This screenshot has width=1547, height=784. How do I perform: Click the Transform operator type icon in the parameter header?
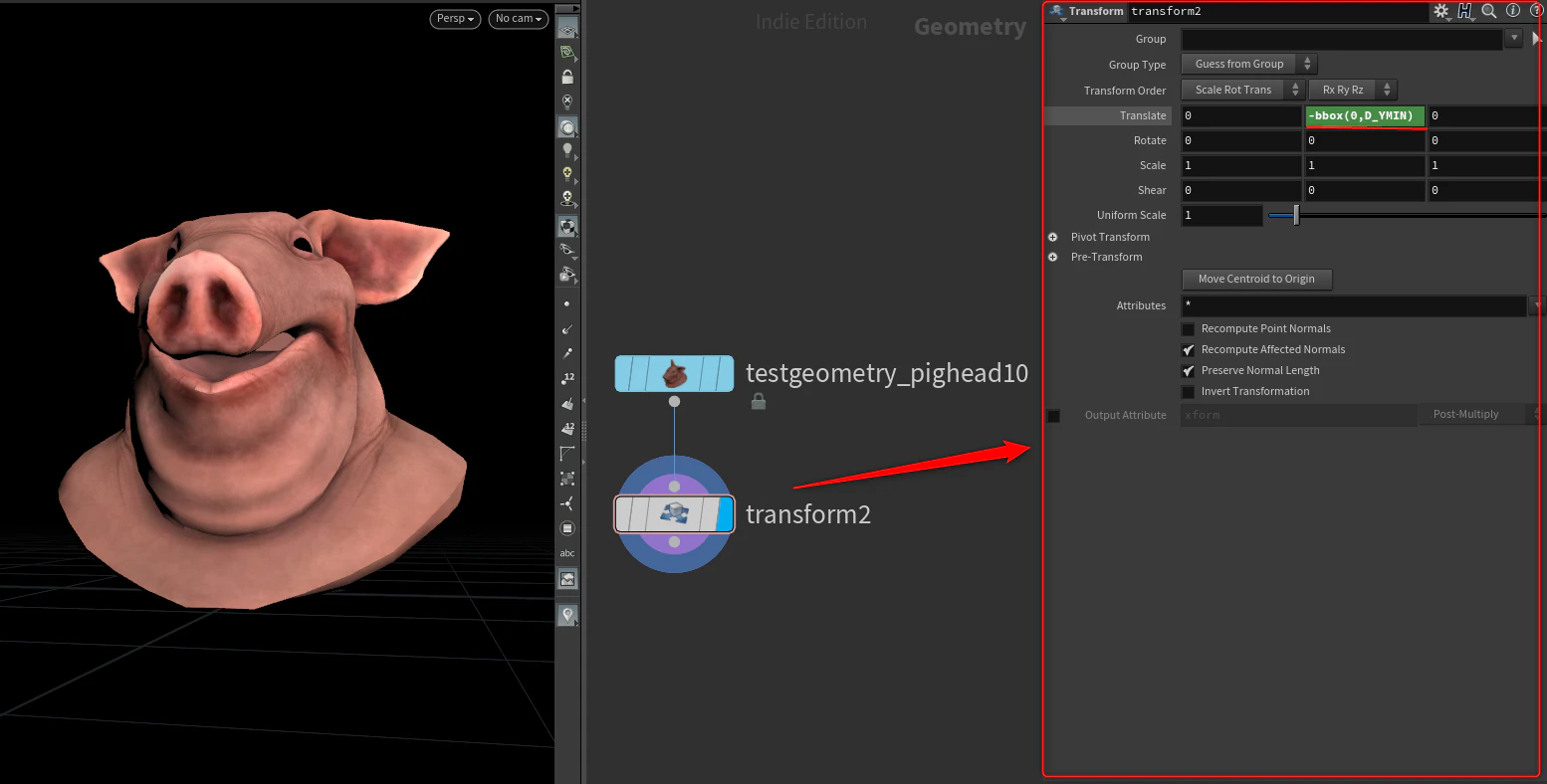click(1057, 11)
